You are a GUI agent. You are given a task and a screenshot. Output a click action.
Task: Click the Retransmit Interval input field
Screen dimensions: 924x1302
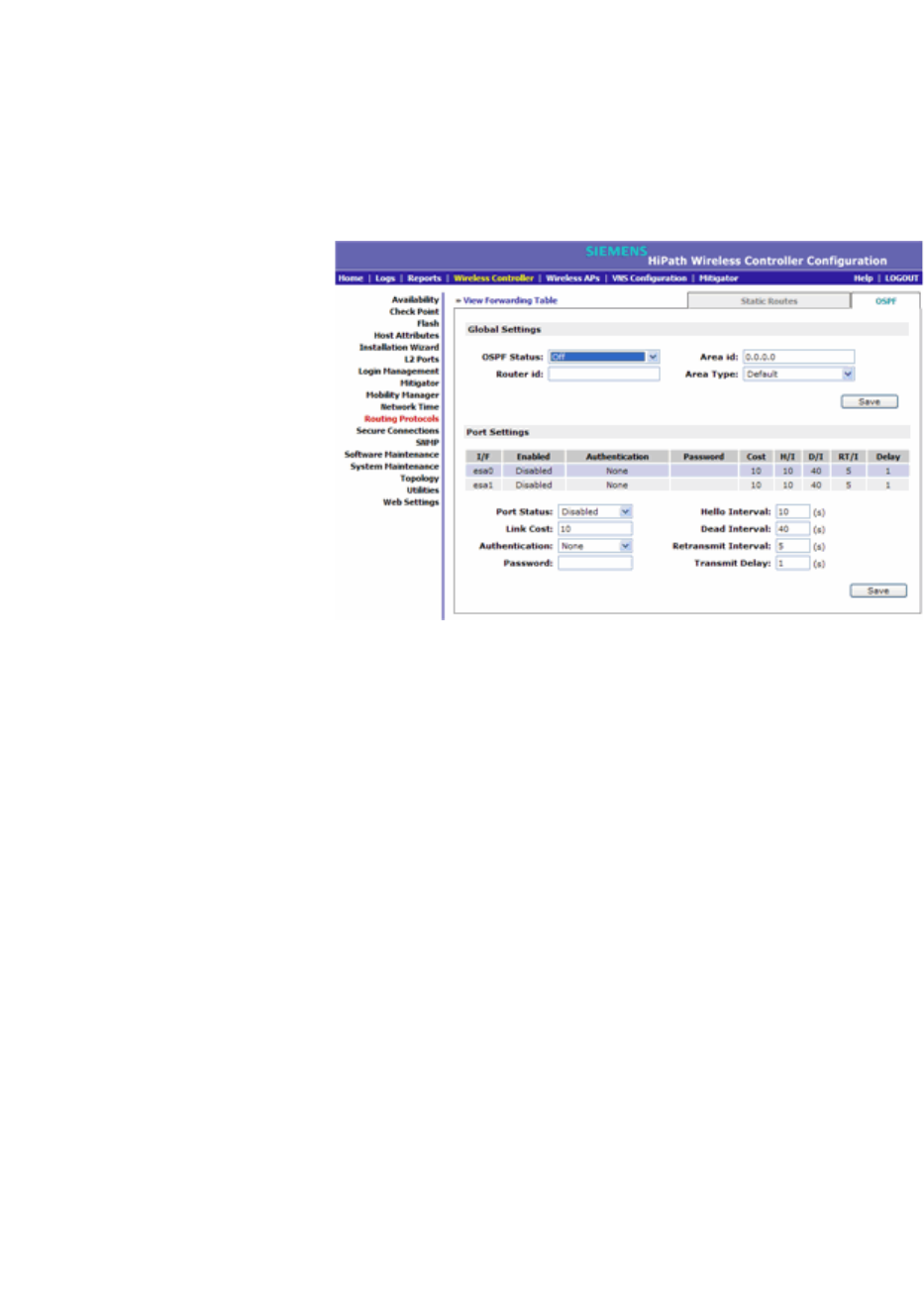point(792,546)
